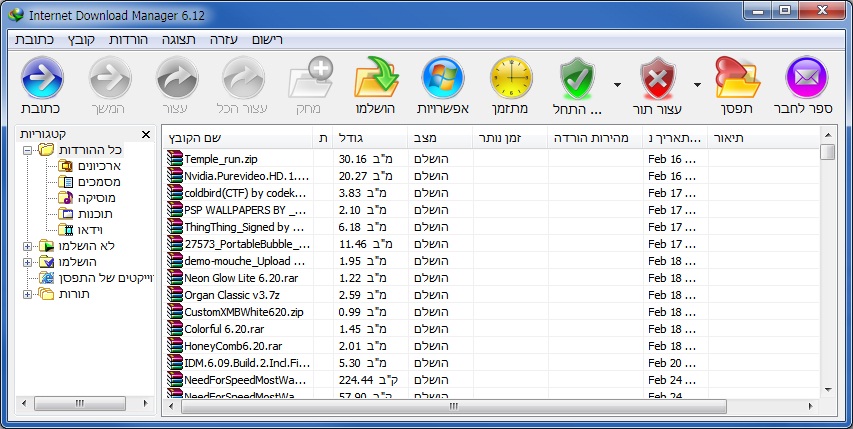Expand the לא הושלמו tree node
The width and height of the screenshot is (853, 429).
27,246
